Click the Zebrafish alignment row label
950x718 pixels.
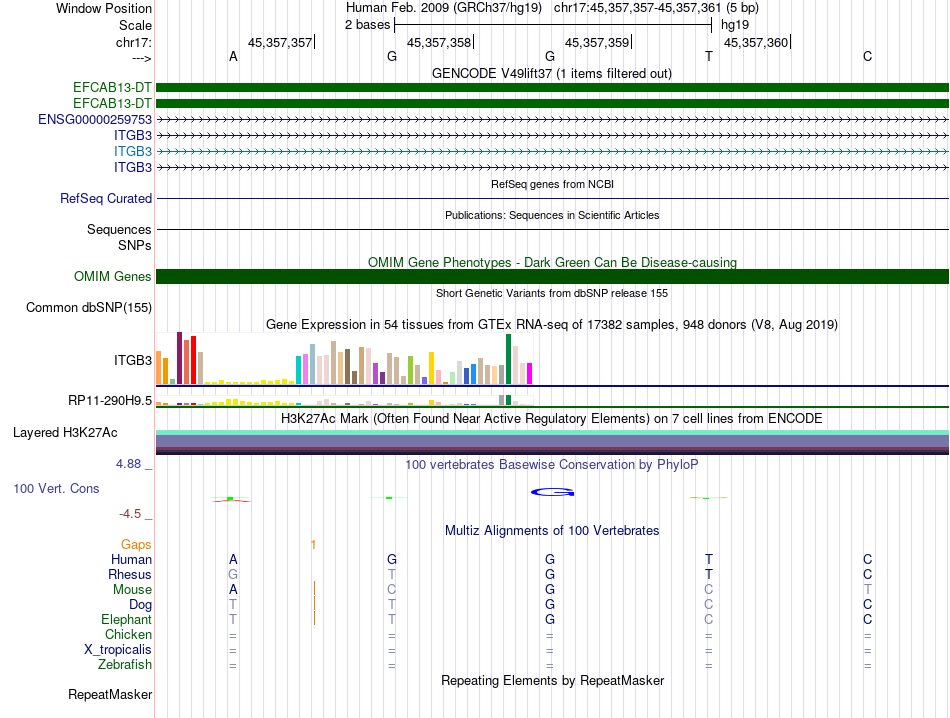pos(124,665)
